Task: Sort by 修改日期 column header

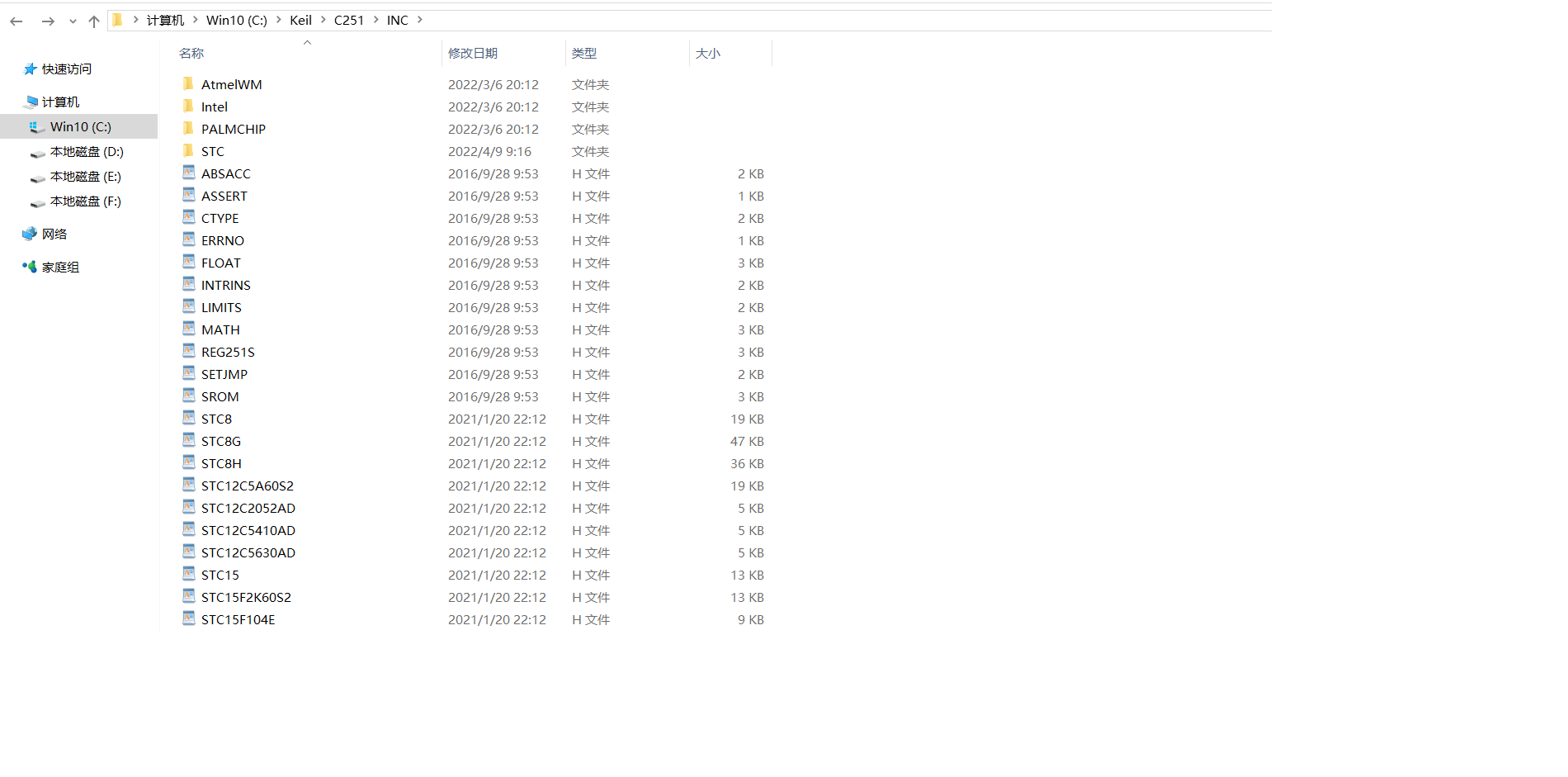Action: click(x=473, y=53)
